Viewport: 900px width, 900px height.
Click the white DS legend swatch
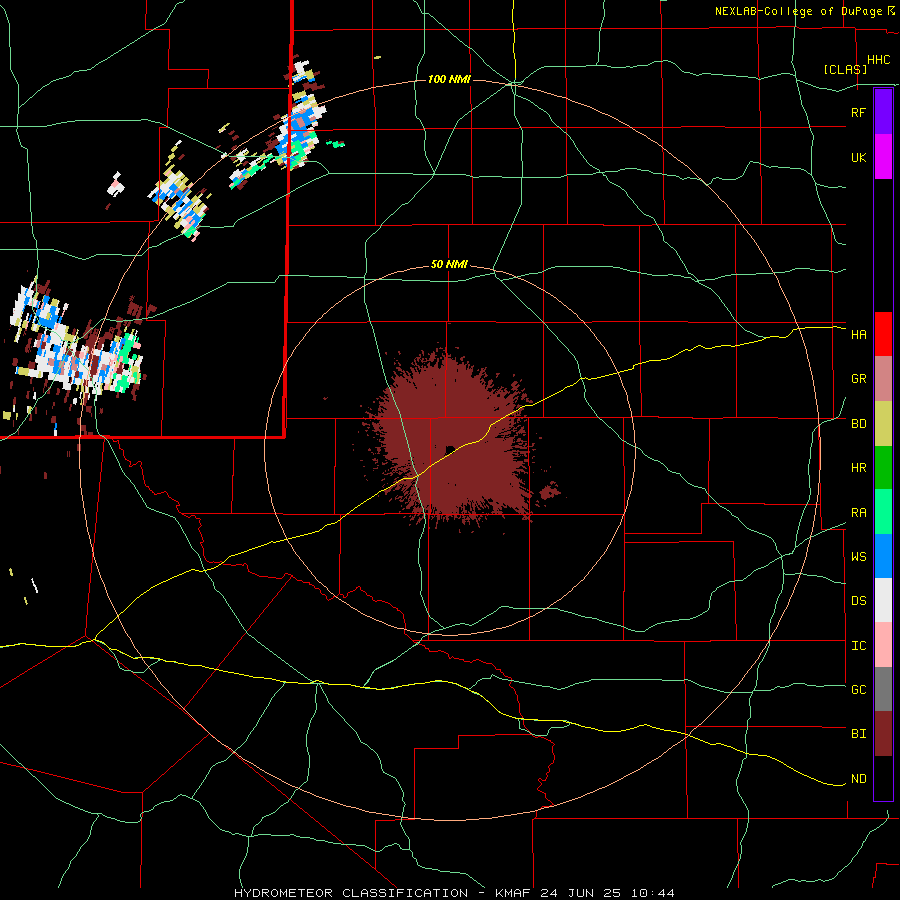click(x=883, y=600)
